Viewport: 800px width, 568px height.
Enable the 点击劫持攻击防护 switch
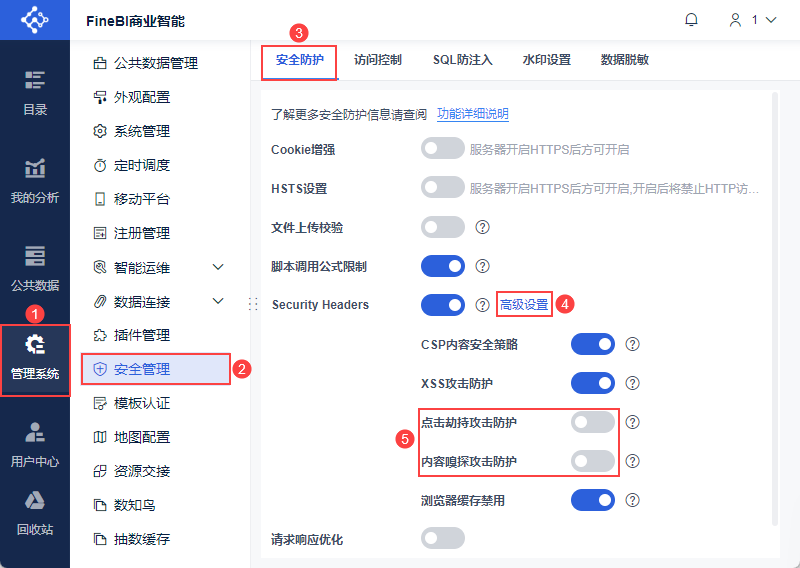tap(593, 422)
